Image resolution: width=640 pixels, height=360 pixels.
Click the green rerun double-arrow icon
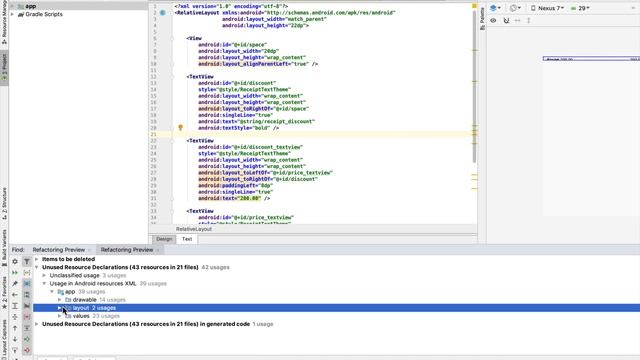click(x=15, y=272)
